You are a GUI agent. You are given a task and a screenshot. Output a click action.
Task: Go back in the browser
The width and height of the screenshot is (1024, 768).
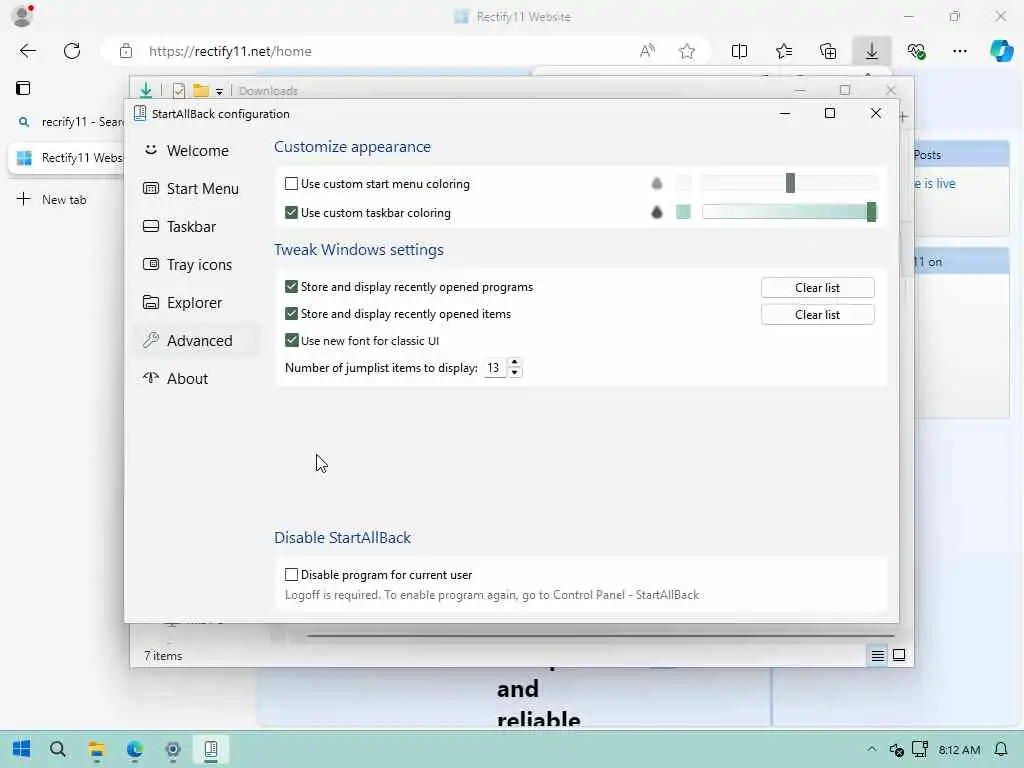coord(27,51)
